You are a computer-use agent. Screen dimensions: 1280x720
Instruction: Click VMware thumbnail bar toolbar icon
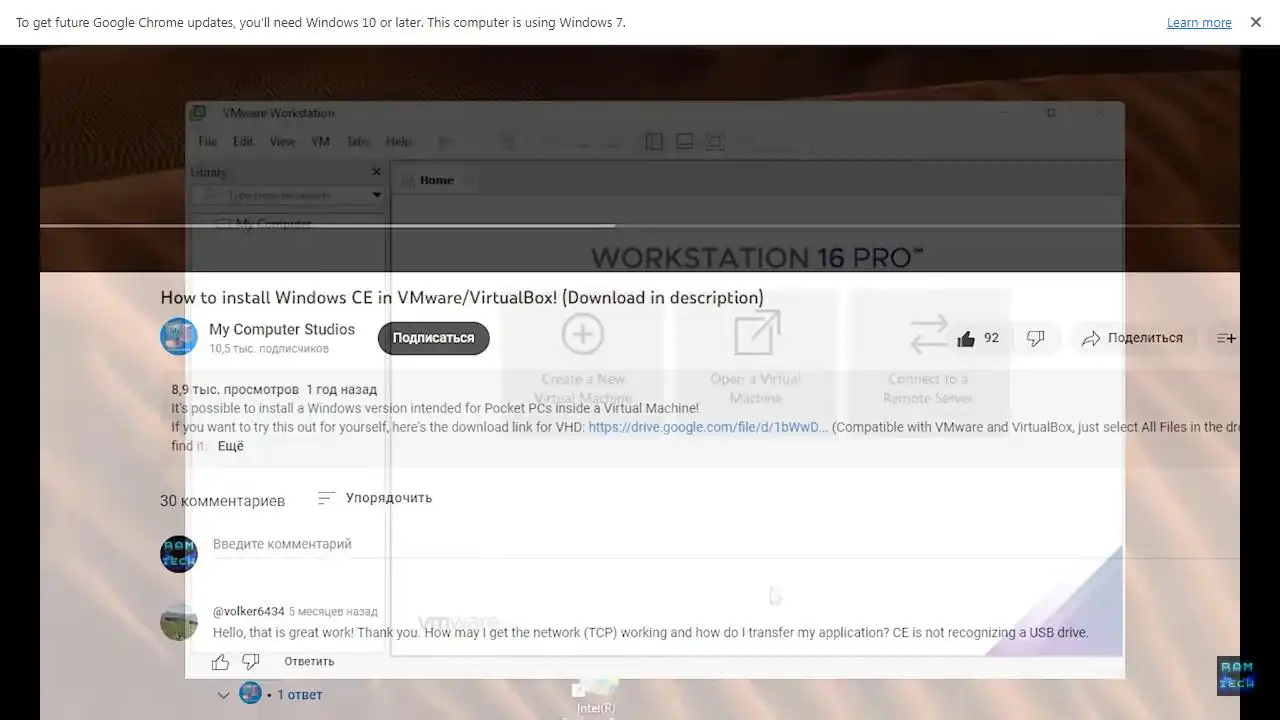(x=685, y=142)
